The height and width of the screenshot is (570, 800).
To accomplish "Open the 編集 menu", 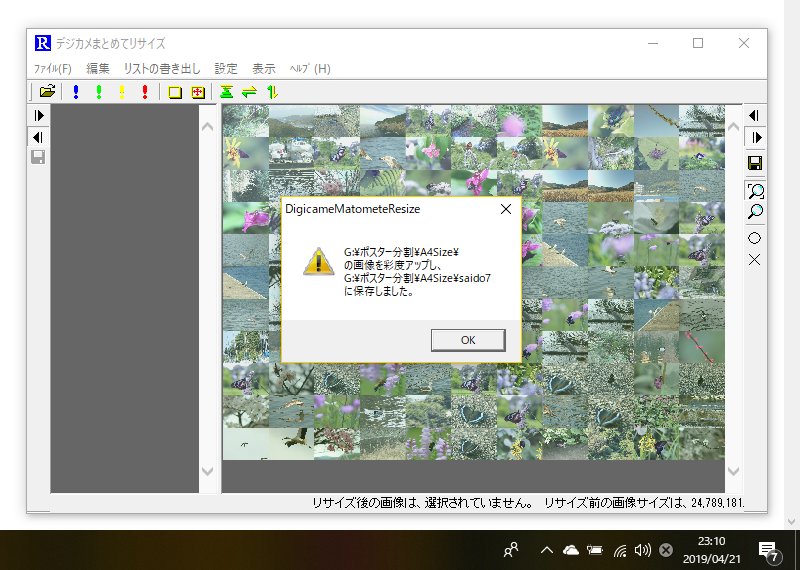I will click(97, 68).
